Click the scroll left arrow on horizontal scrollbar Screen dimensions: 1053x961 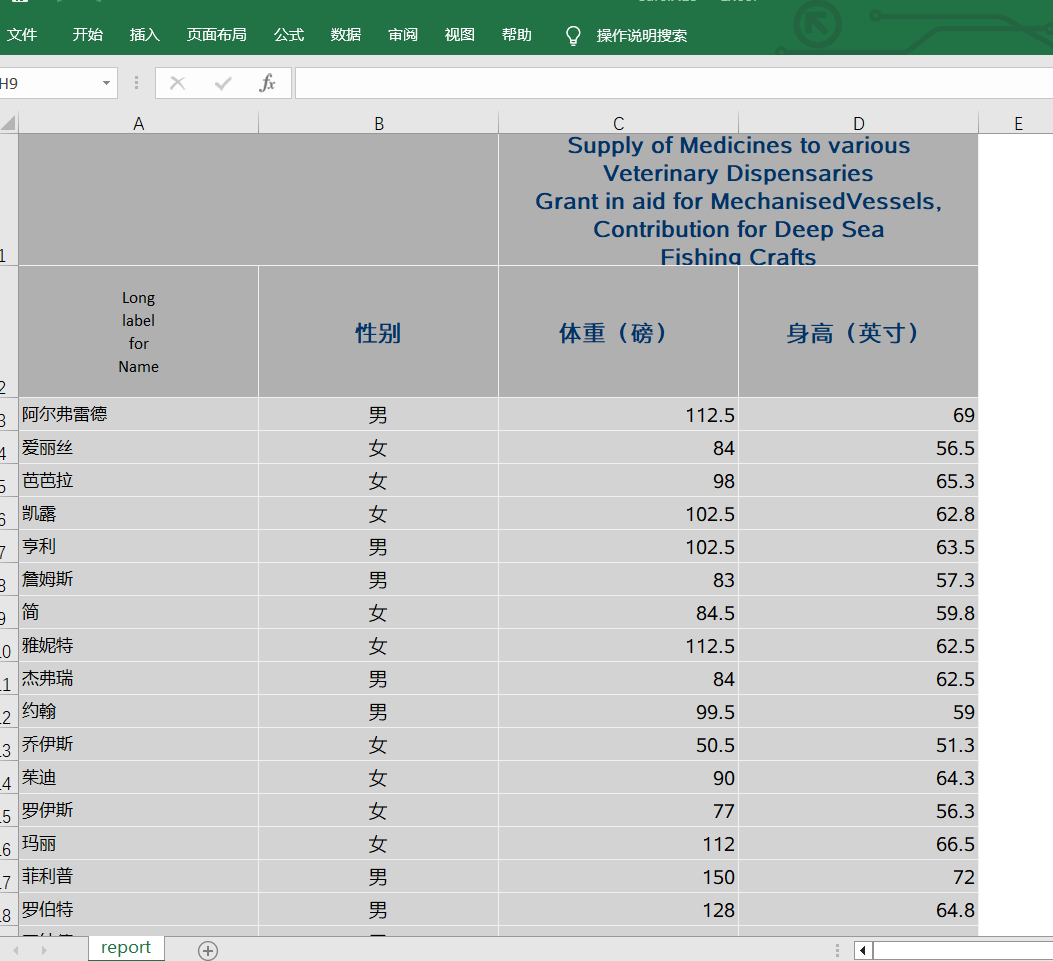863,950
